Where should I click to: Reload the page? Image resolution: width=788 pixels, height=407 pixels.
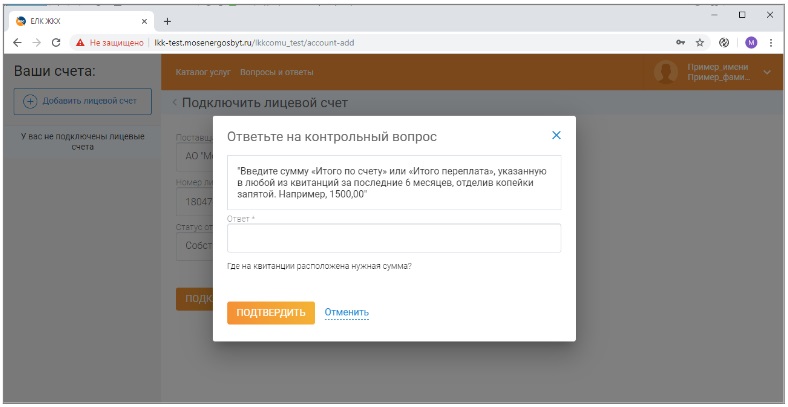pyautogui.click(x=56, y=43)
